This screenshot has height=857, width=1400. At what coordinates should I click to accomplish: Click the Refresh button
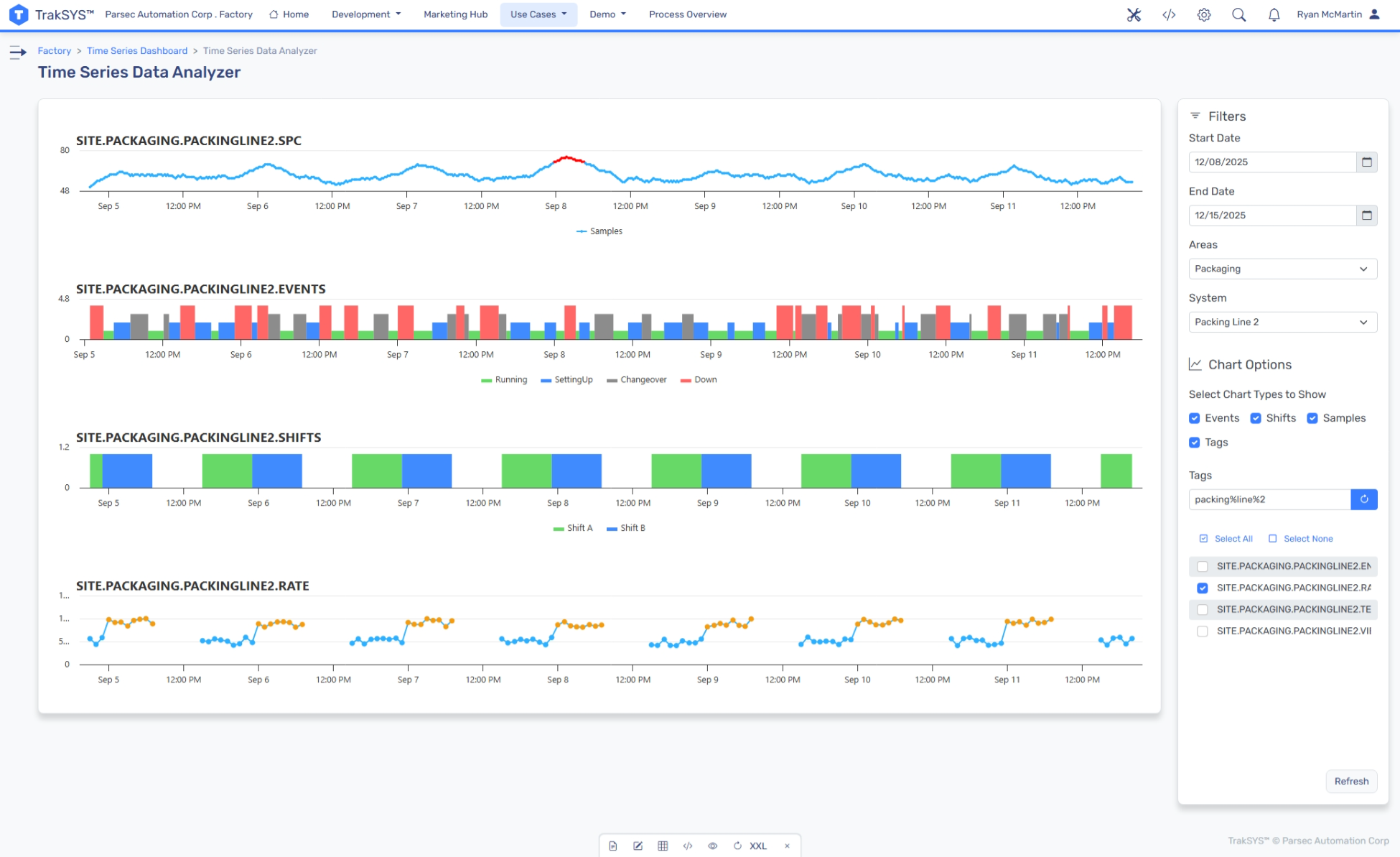click(1350, 781)
